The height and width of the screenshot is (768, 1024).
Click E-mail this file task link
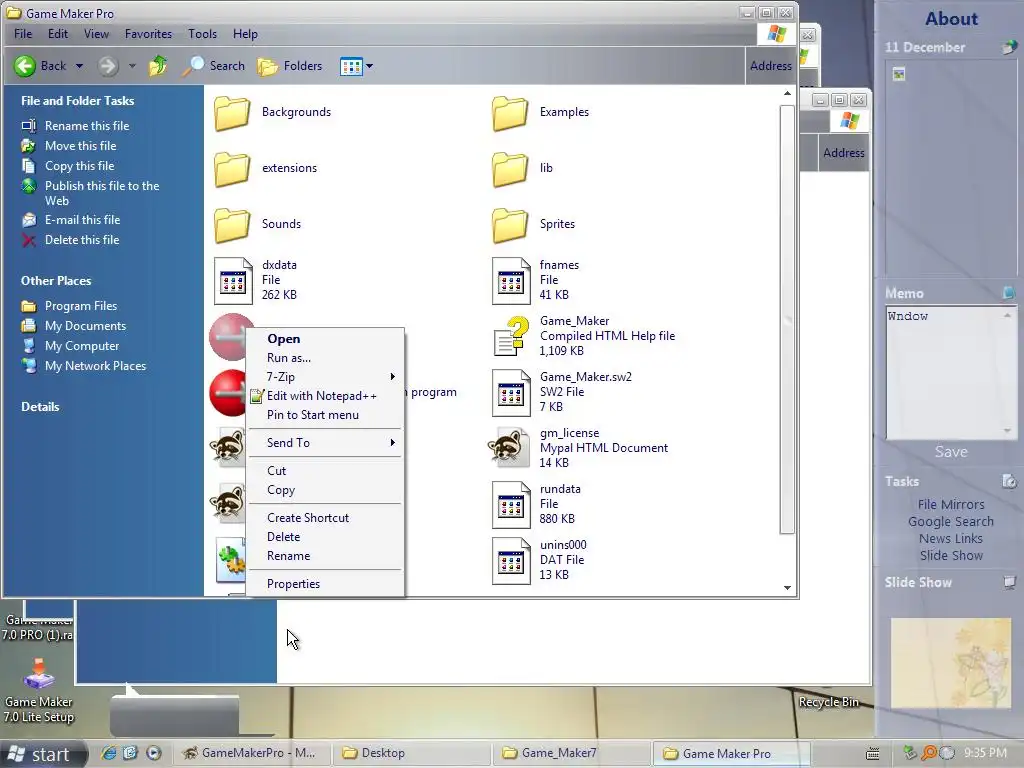[82, 219]
